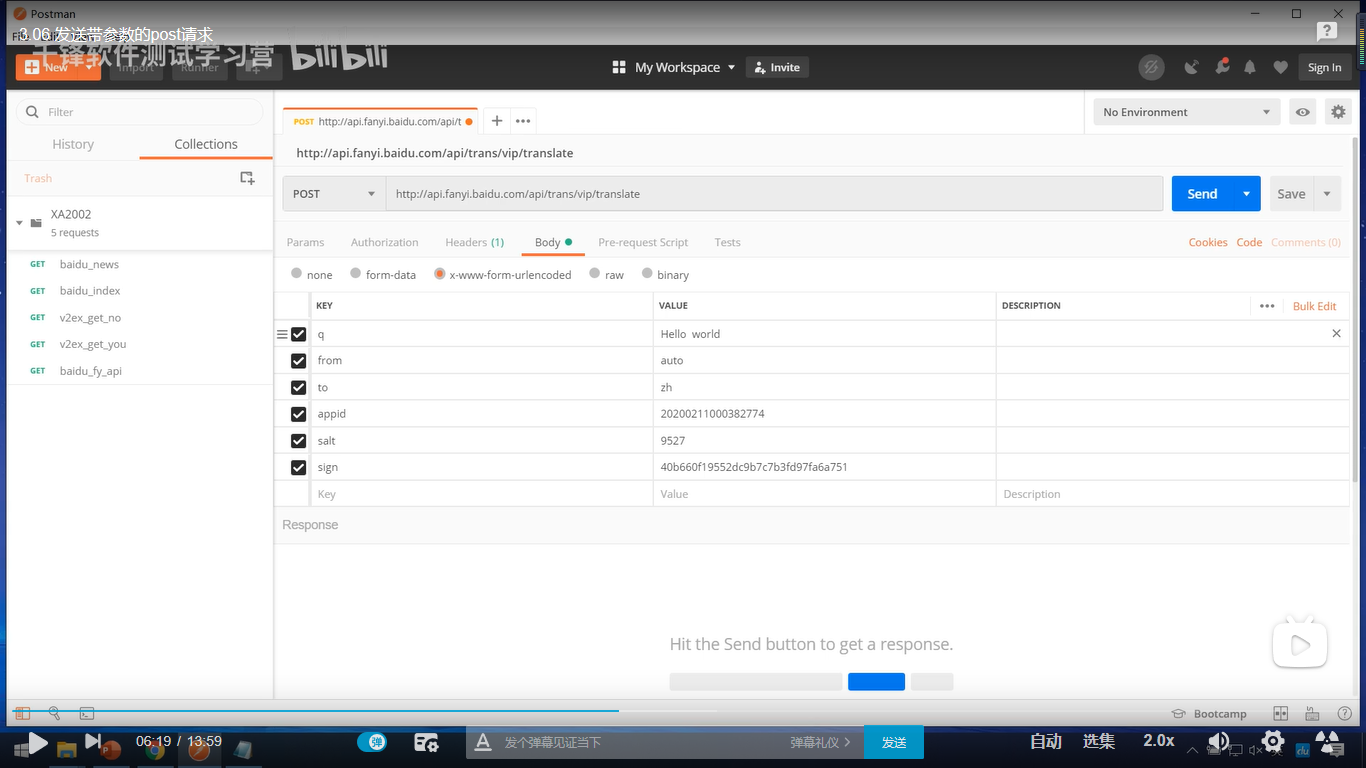The width and height of the screenshot is (1366, 768).
Task: Switch to the History sidebar tab
Action: click(x=73, y=144)
